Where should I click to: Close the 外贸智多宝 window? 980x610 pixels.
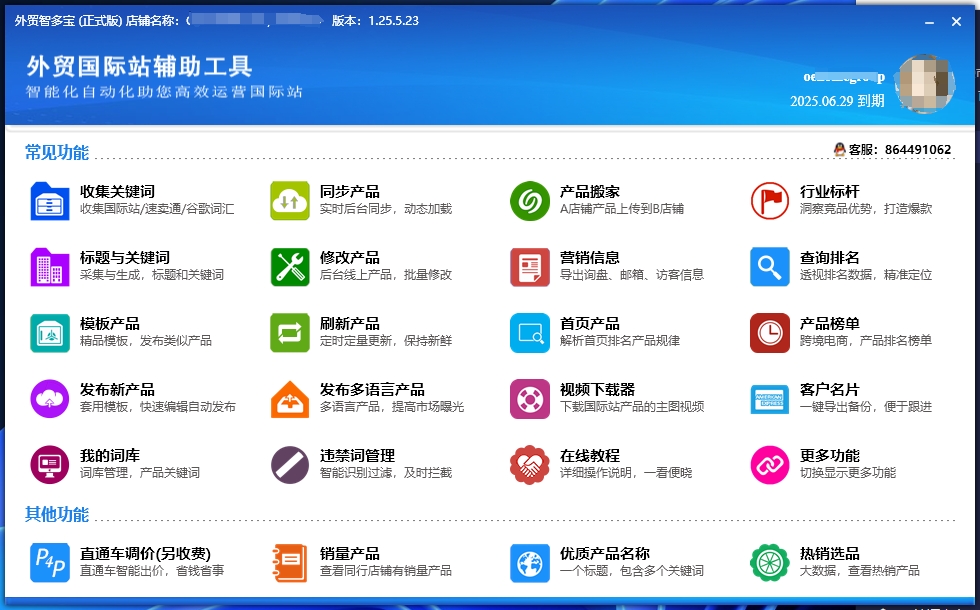(956, 22)
